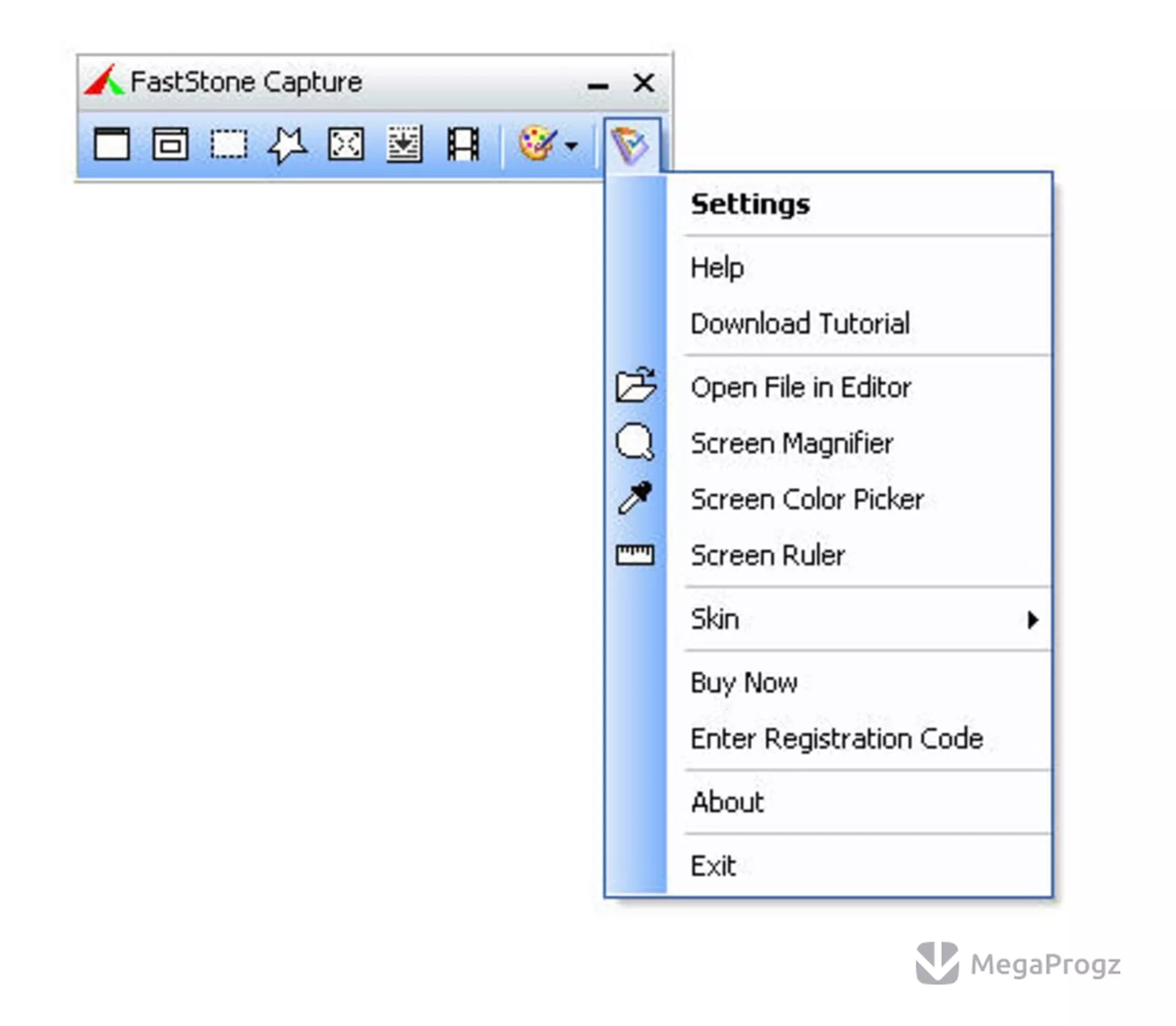Click the Skin submenu arrow
The height and width of the screenshot is (1026, 1176).
click(1033, 620)
